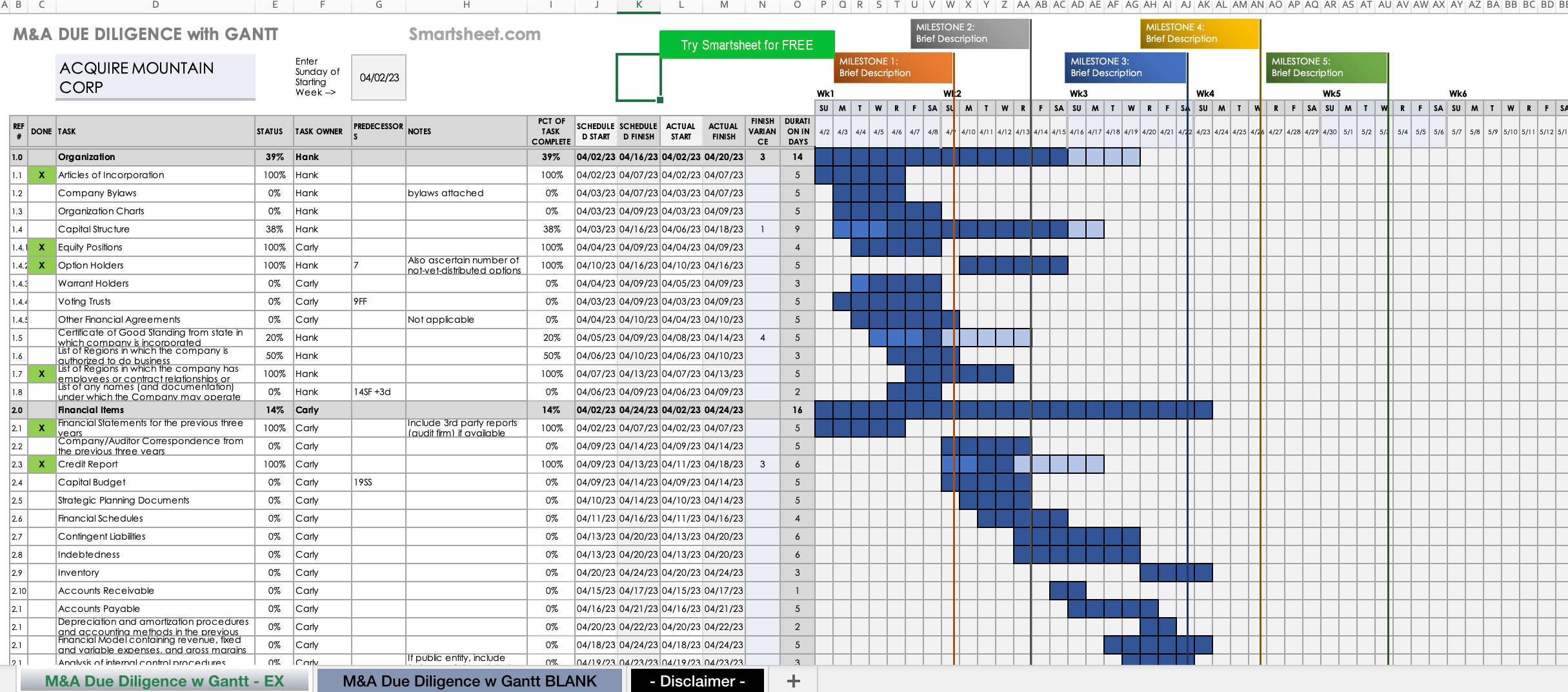Viewport: 1568px width, 692px height.
Task: Toggle DONE mark for Equity Positions
Action: (x=42, y=247)
